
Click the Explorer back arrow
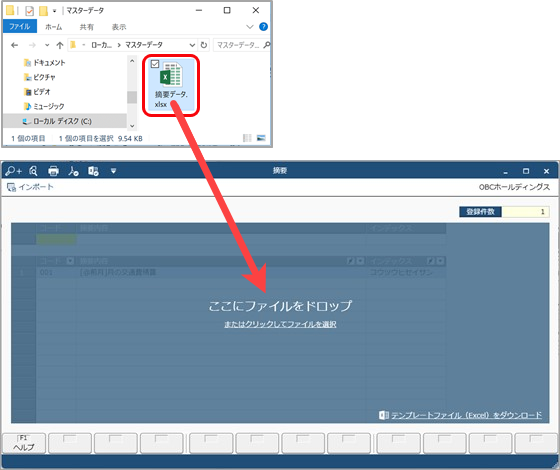pyautogui.click(x=15, y=45)
